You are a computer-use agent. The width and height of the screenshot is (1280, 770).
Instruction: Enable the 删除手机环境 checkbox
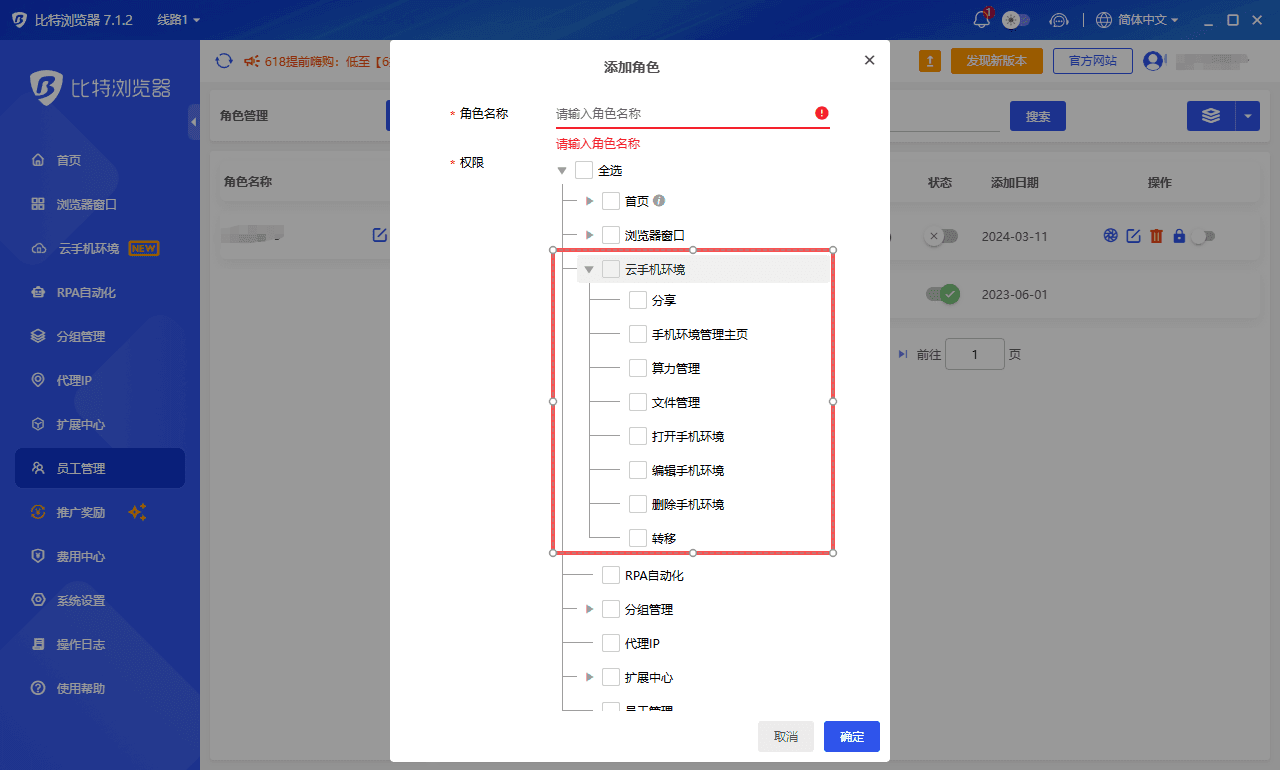click(638, 504)
